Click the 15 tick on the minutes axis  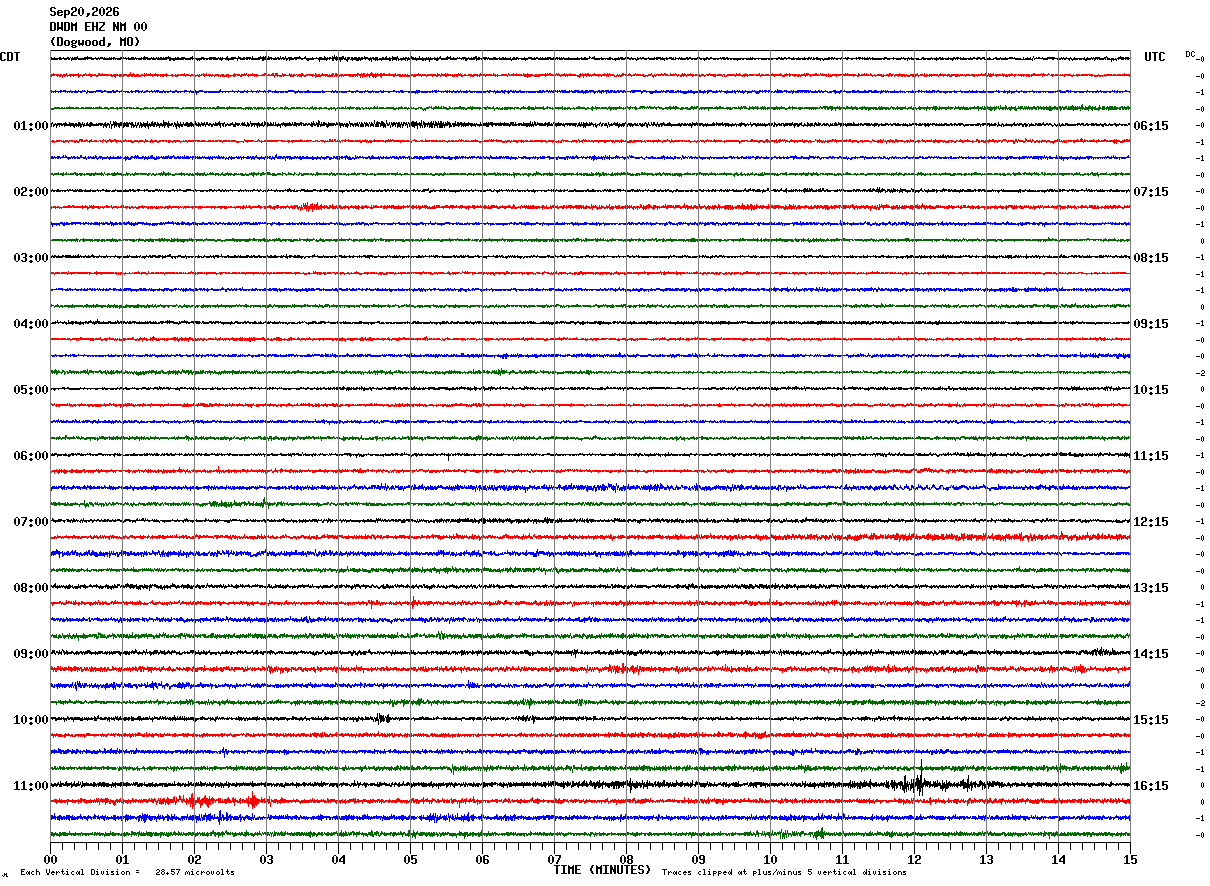point(1130,859)
